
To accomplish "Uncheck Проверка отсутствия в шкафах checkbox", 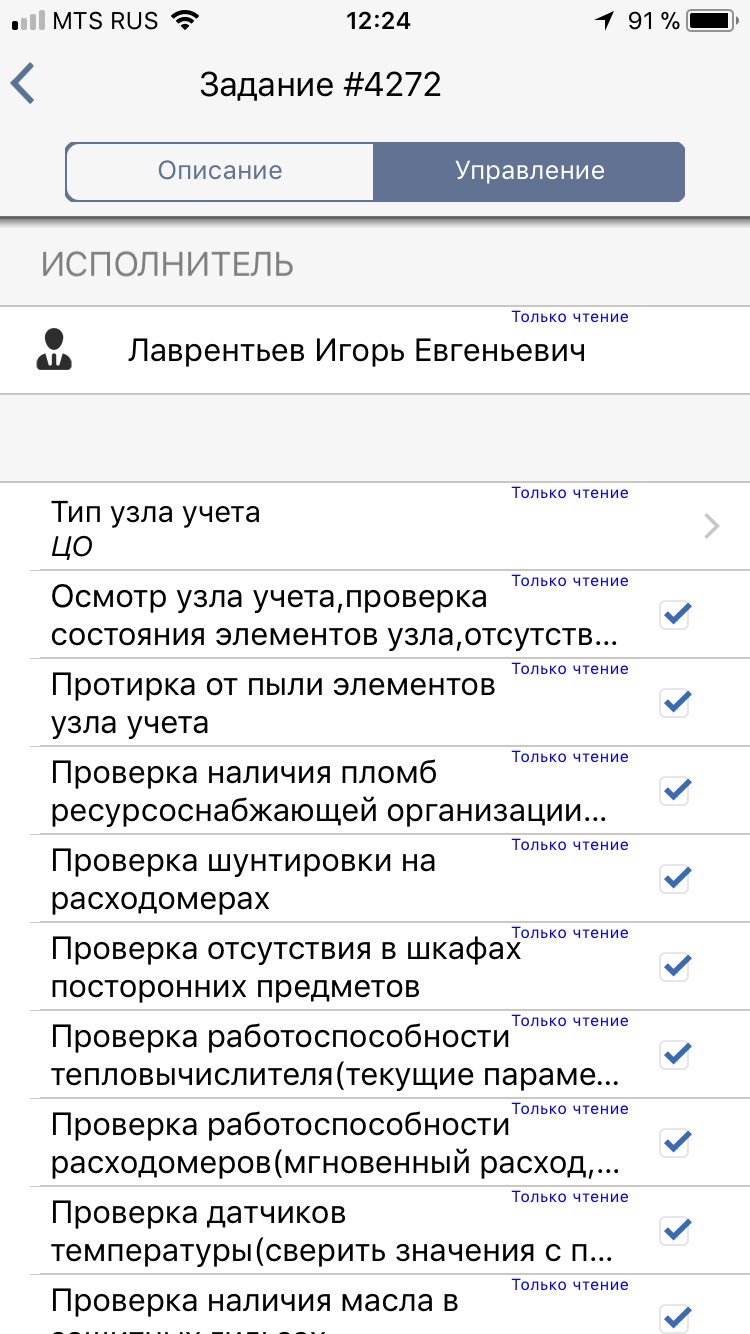I will pyautogui.click(x=675, y=967).
